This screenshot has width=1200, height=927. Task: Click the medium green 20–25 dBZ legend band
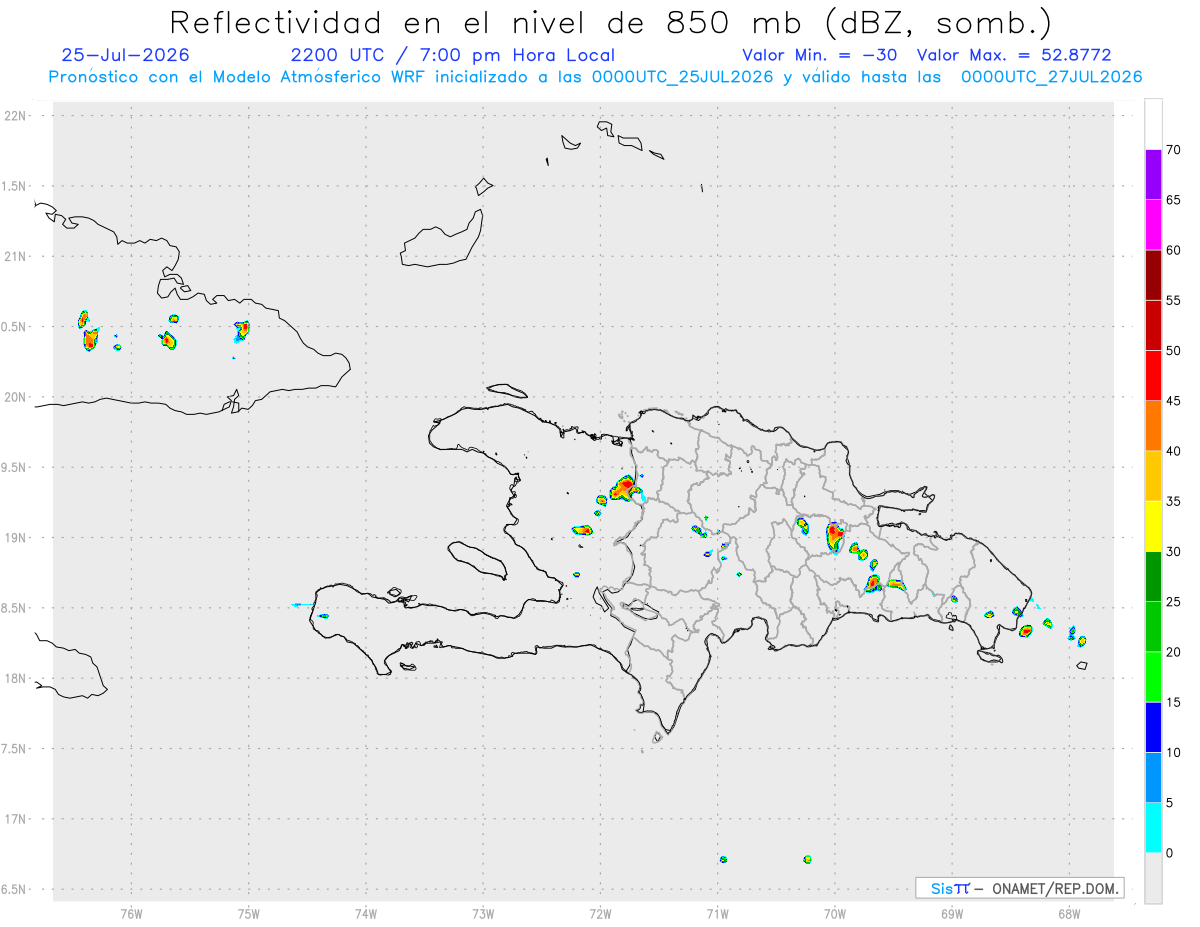coord(1153,627)
